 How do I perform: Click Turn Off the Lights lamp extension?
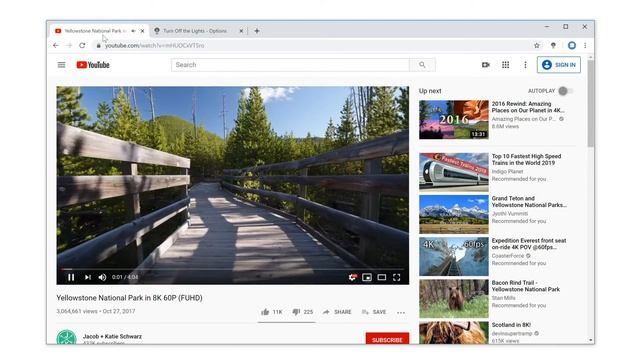tap(553, 45)
